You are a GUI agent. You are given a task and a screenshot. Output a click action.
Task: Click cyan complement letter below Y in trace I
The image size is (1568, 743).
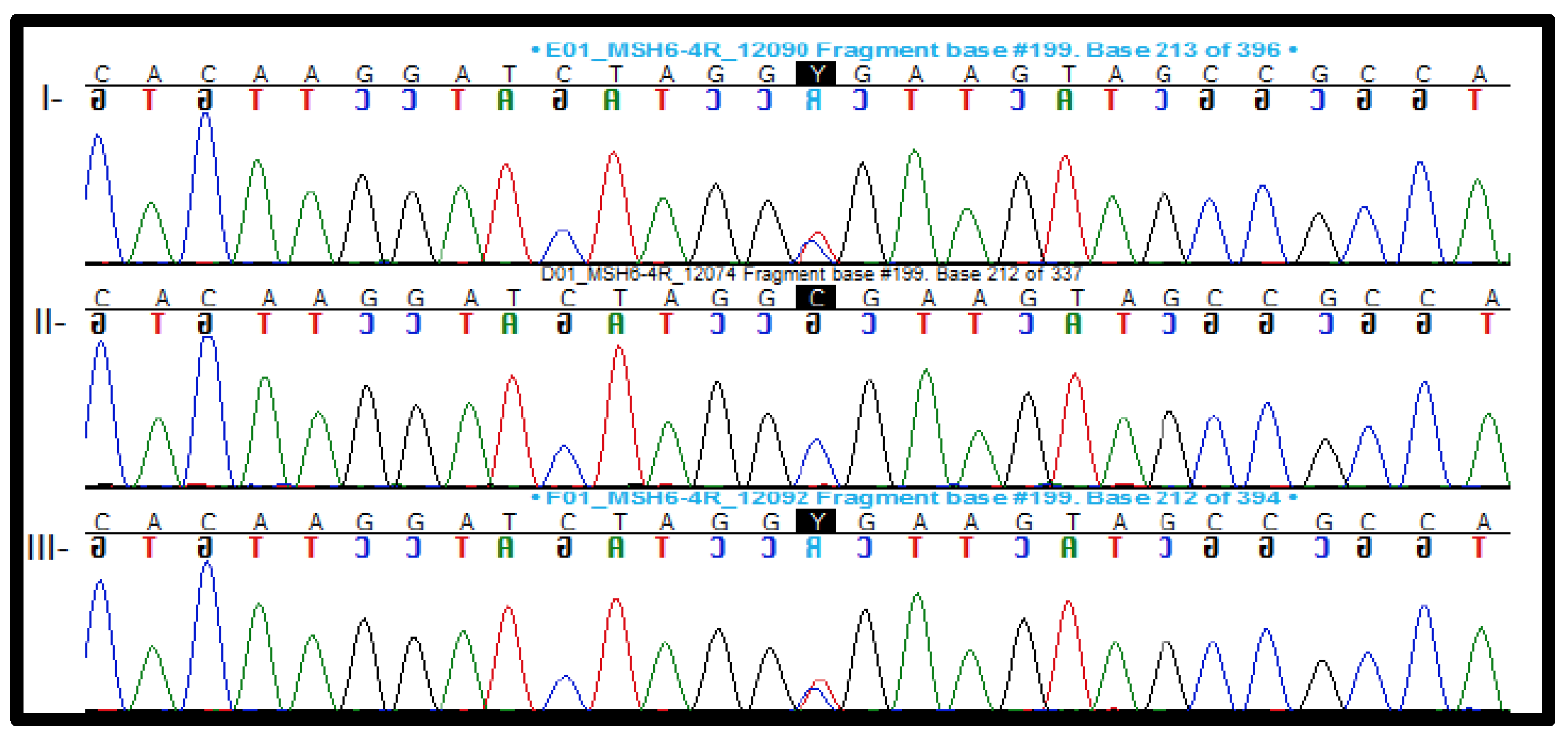point(814,100)
